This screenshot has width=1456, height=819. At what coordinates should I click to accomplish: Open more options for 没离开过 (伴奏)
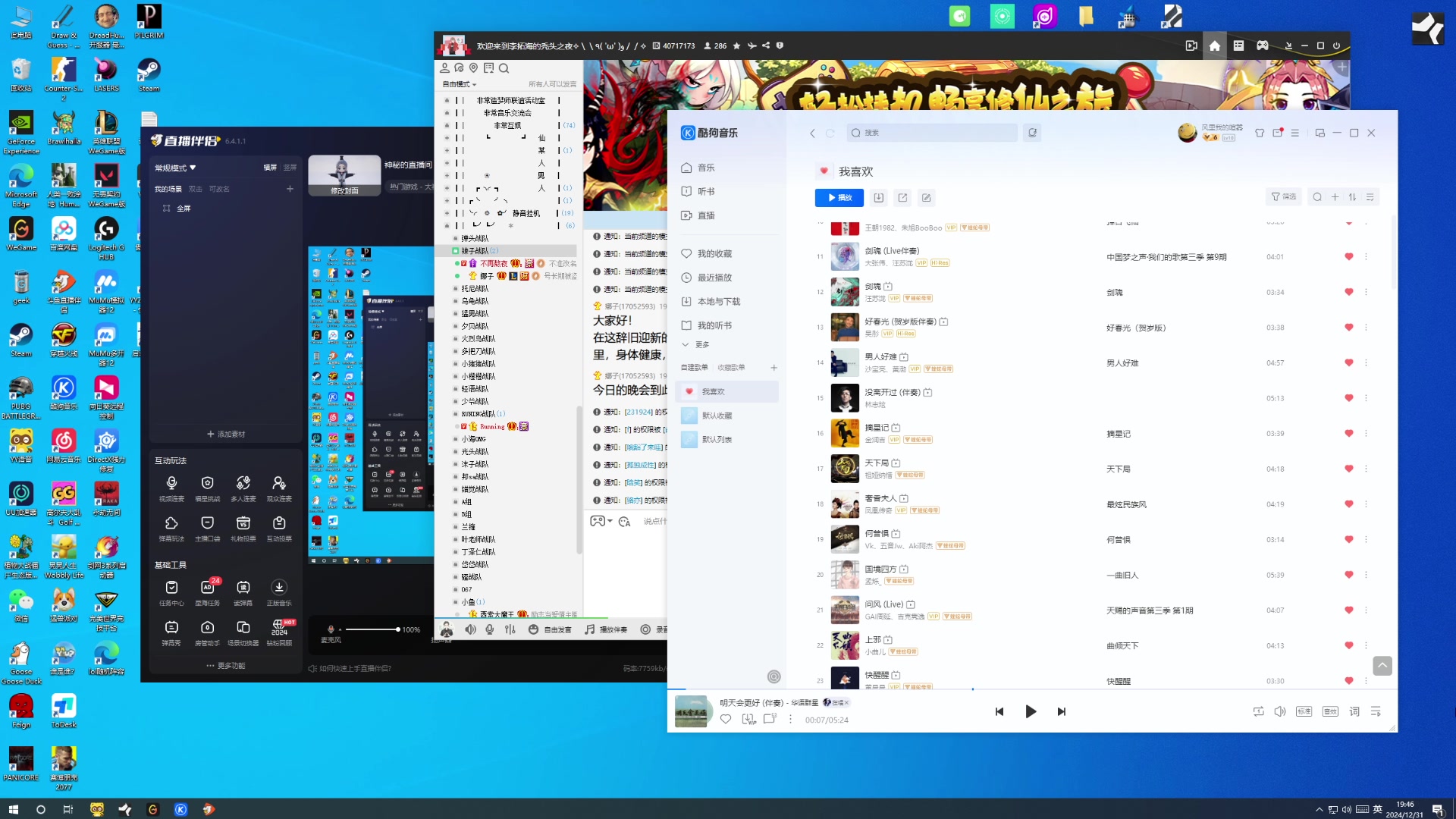1367,398
